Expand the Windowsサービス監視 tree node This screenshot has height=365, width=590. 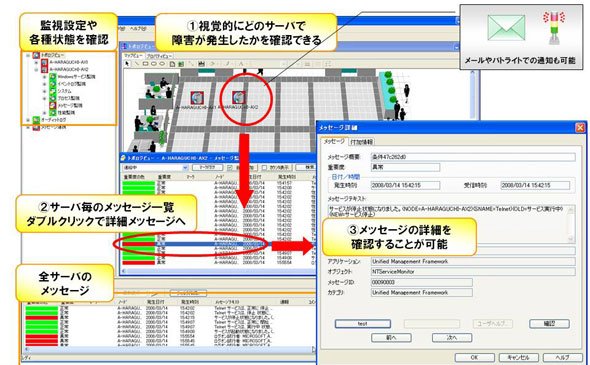pos(44,77)
